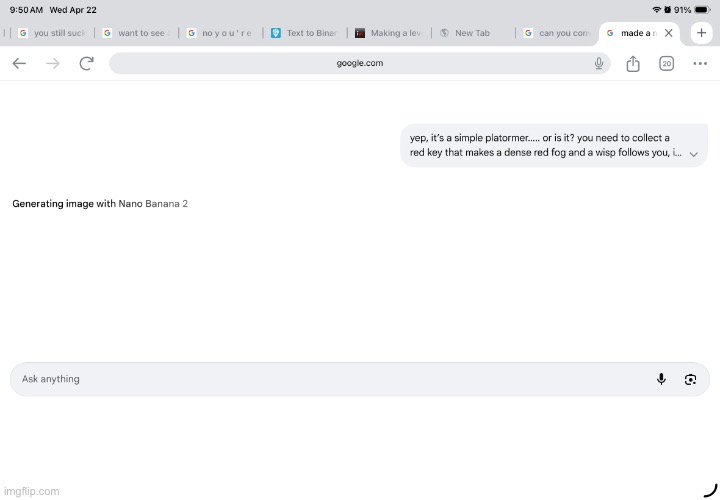Select the 'New Tab' tab
The height and width of the screenshot is (500, 720).
tap(471, 33)
